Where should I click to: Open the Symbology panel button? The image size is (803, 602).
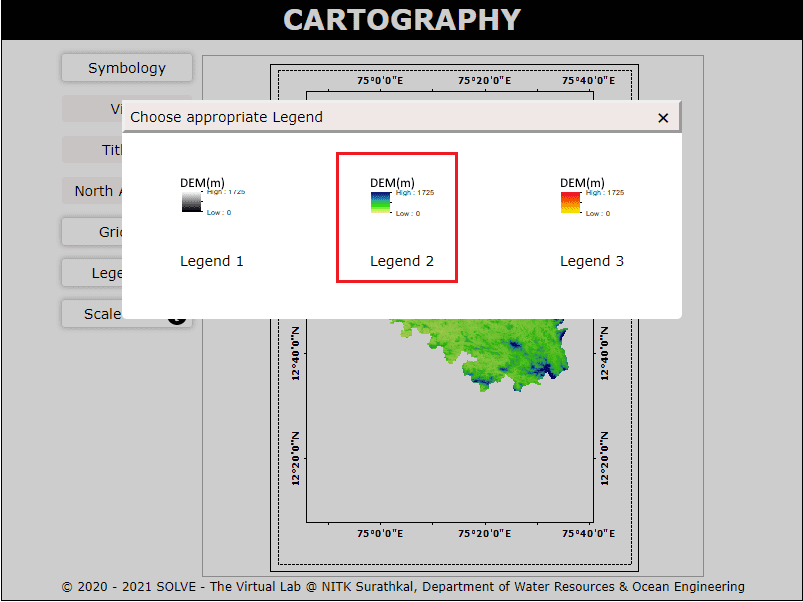(x=126, y=68)
